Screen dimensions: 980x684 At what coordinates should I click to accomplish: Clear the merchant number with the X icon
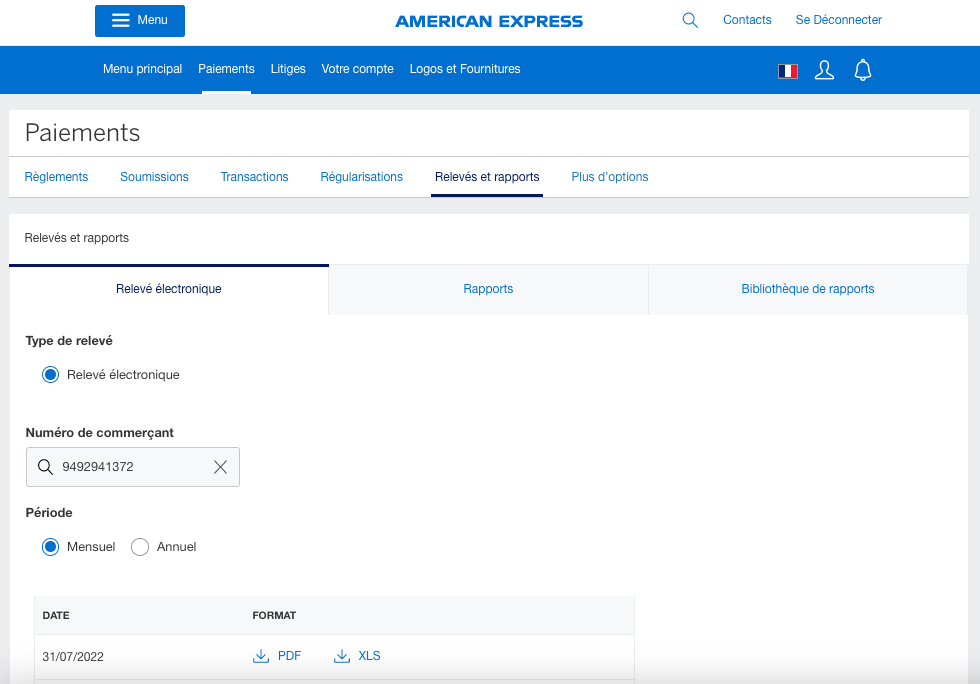(x=220, y=466)
